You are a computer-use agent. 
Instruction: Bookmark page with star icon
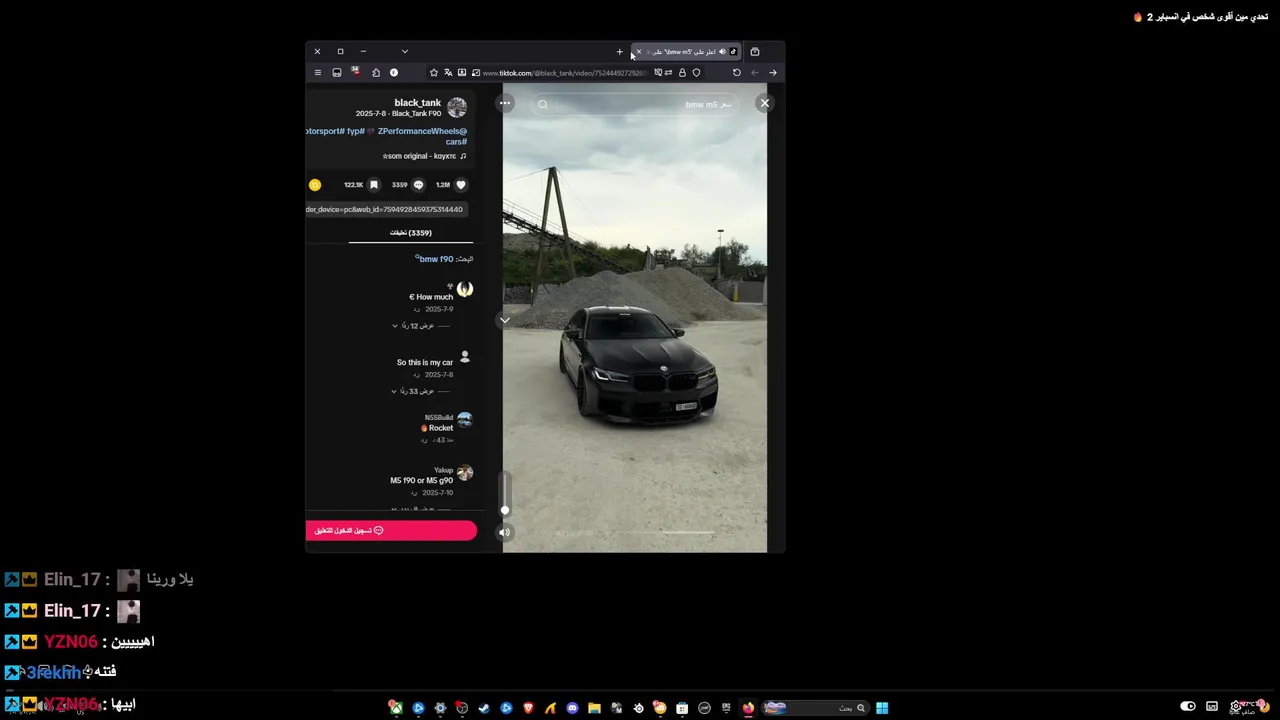433,72
